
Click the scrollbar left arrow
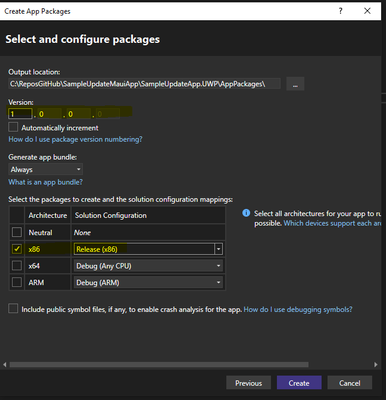[5, 365]
